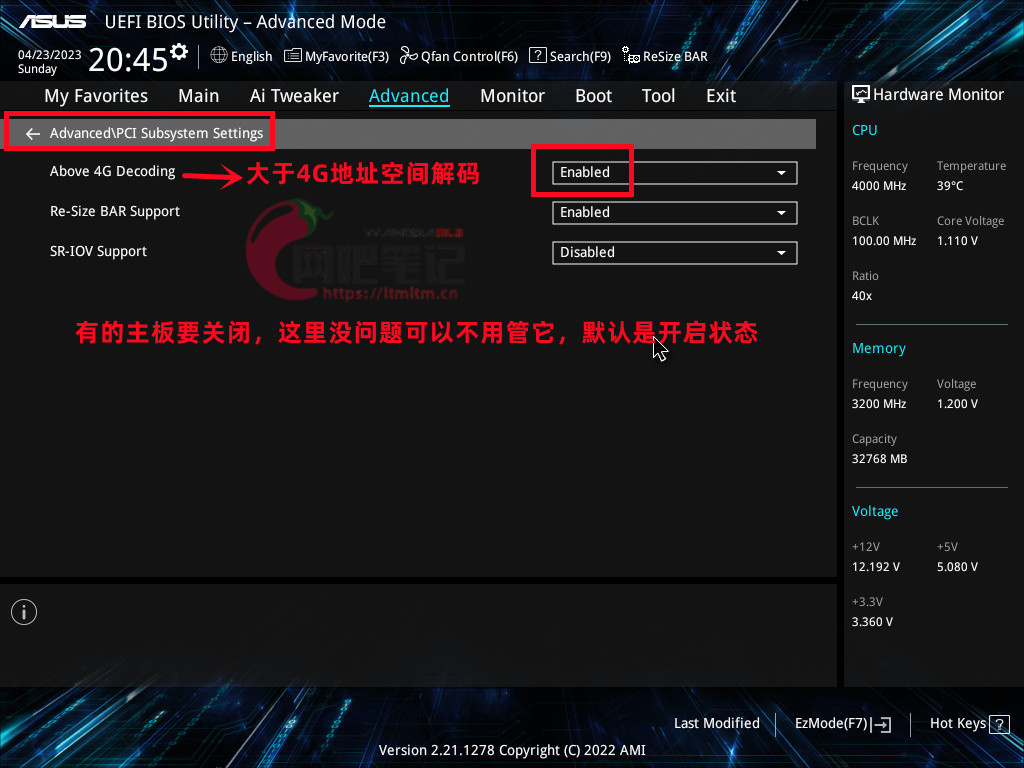
Task: Click the EzMode exit arrow icon
Action: pos(881,724)
